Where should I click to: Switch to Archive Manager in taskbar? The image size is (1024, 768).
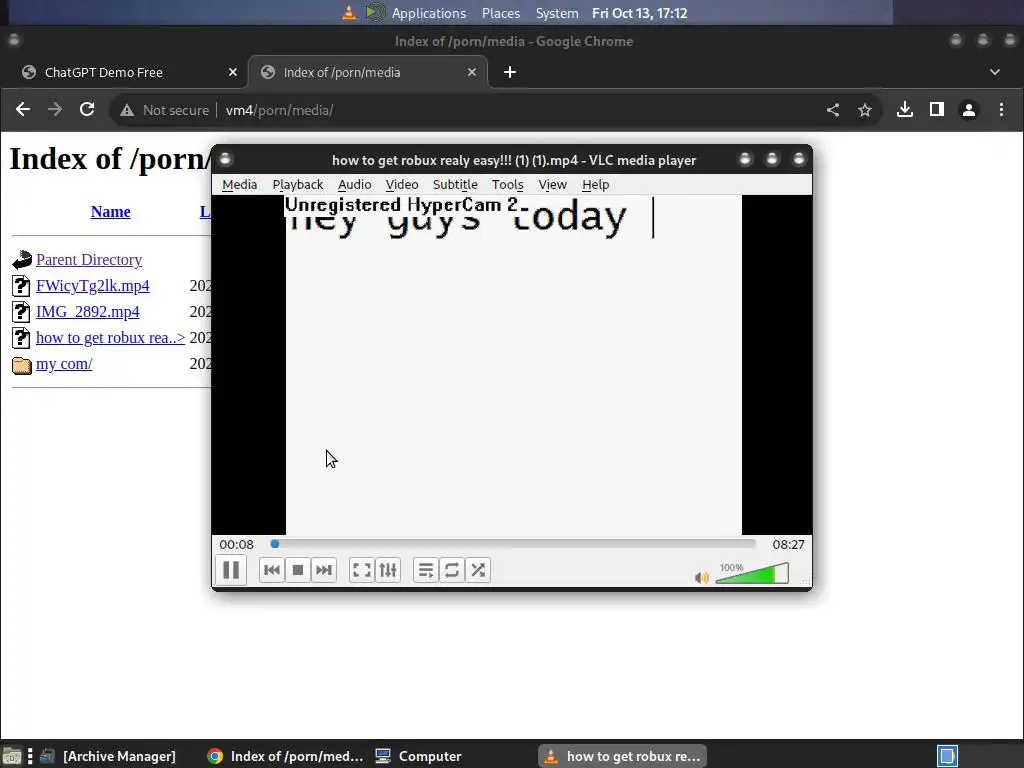click(x=108, y=756)
